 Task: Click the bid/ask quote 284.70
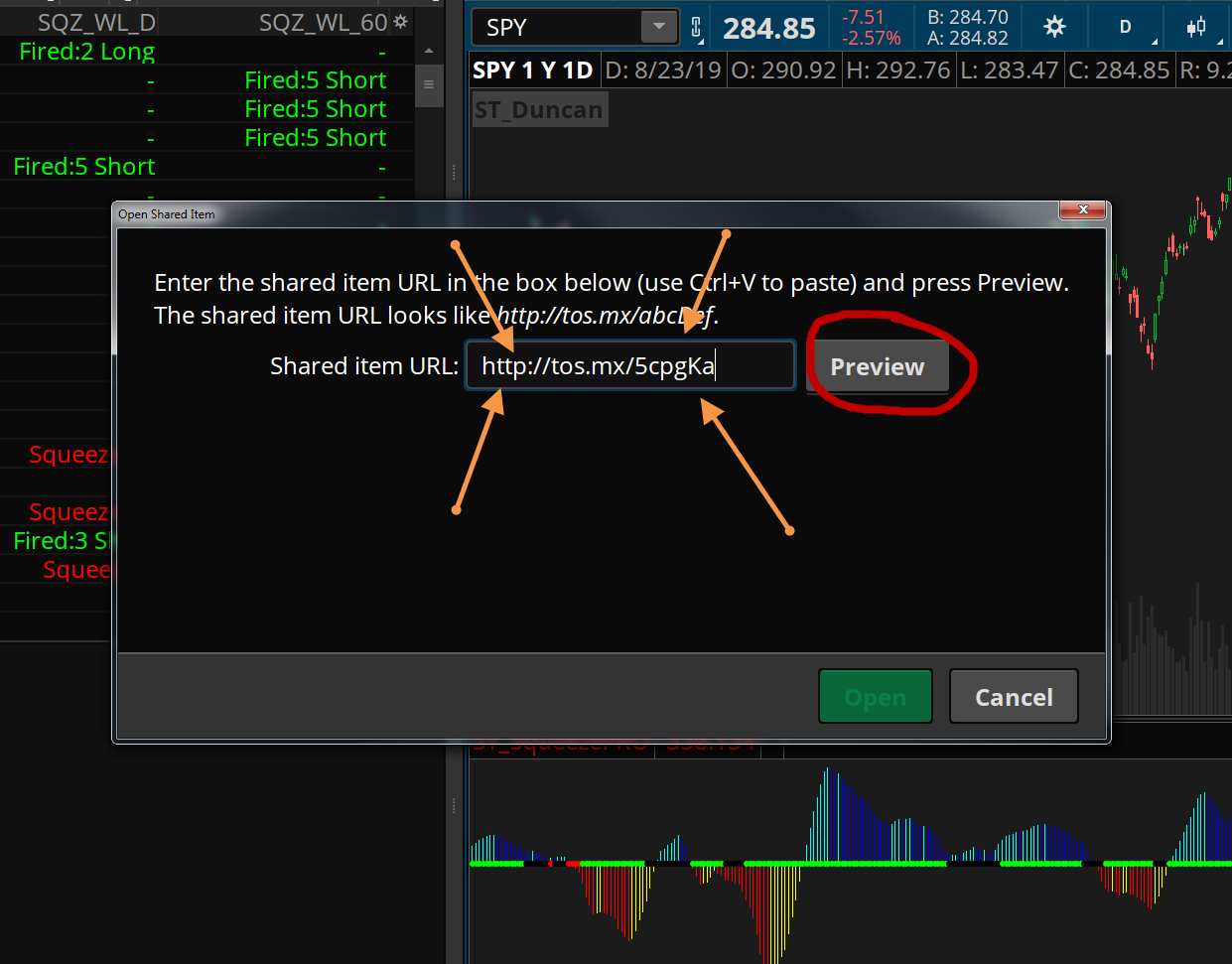click(968, 17)
